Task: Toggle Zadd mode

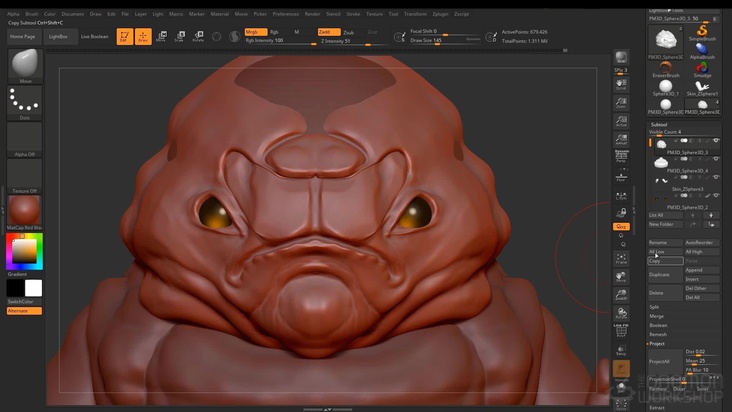Action: 329,32
